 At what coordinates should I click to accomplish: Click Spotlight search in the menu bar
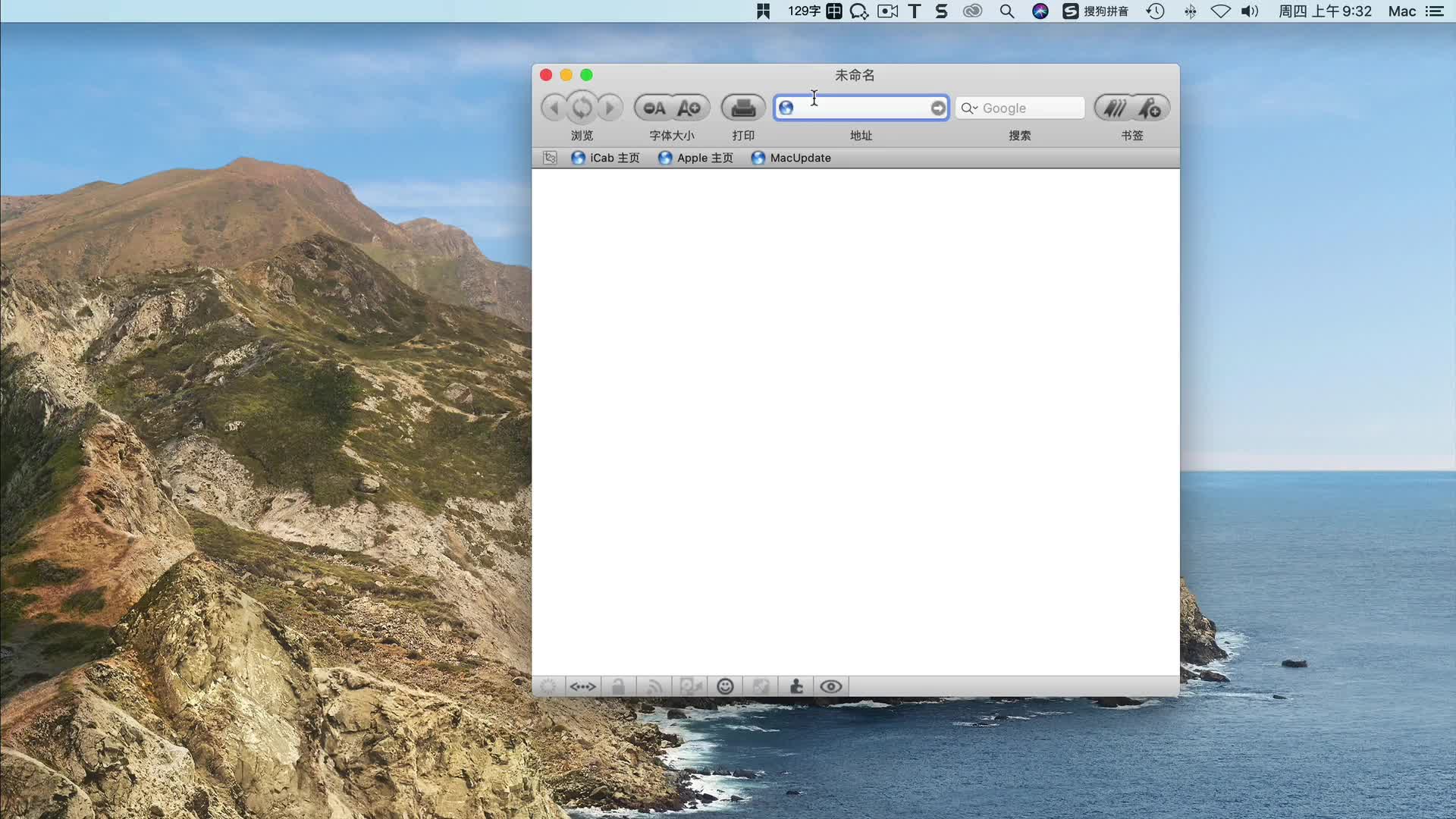[x=1007, y=11]
